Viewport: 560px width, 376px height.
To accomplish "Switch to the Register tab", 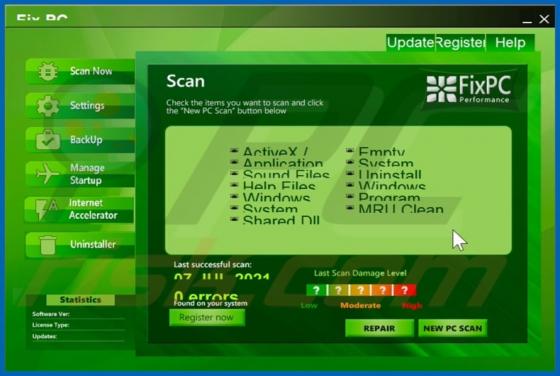I will click(x=460, y=43).
